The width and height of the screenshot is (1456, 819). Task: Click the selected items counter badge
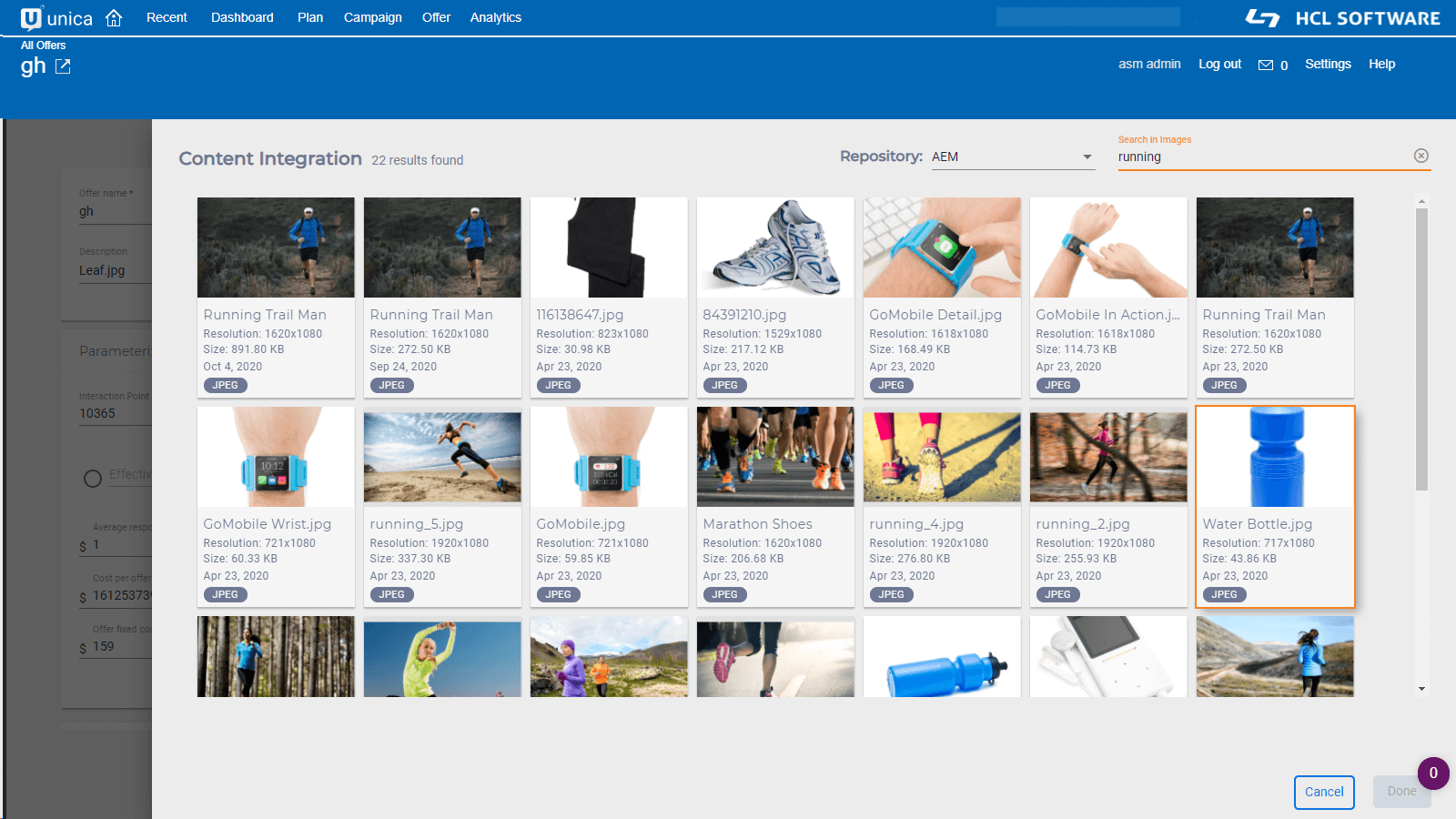1432,773
